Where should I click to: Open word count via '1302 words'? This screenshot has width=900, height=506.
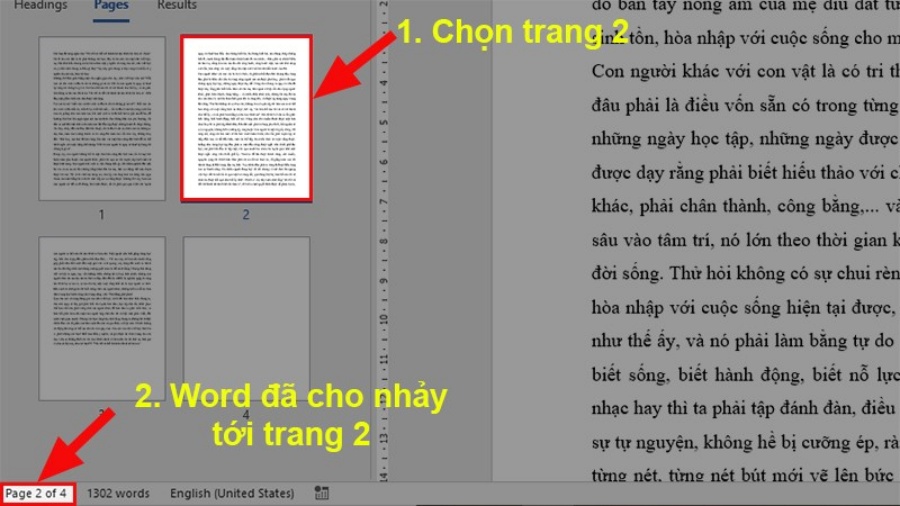tap(118, 493)
